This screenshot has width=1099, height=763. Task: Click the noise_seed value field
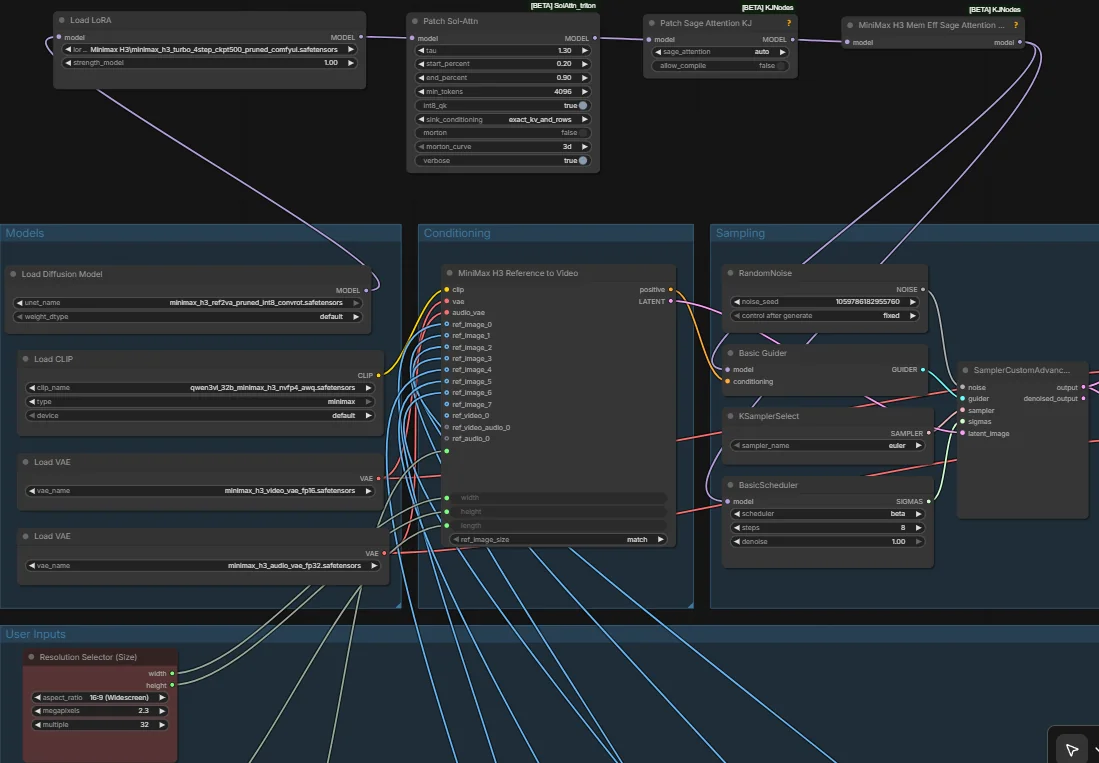825,302
